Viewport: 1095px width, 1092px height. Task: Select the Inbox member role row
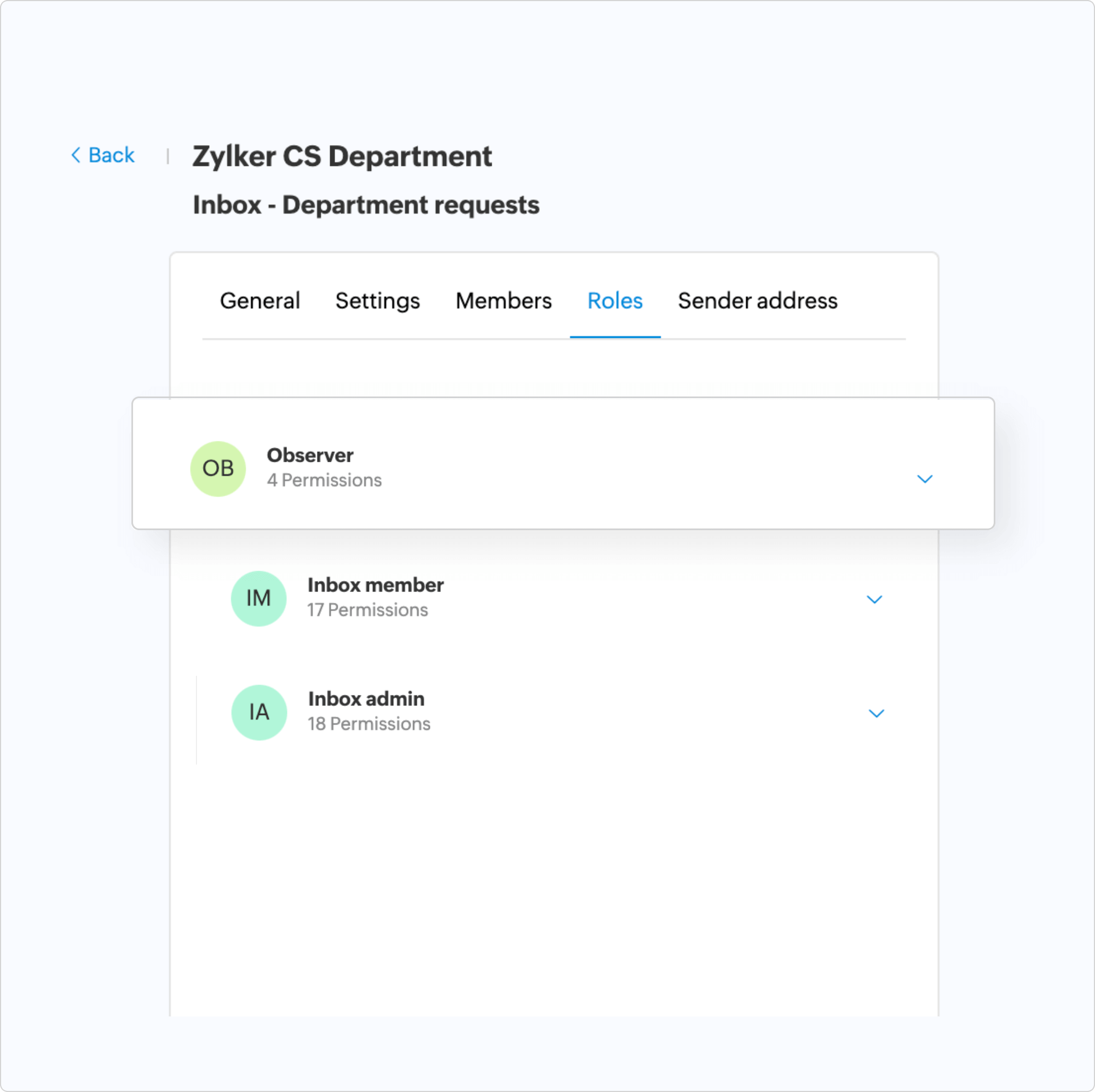[x=376, y=585]
